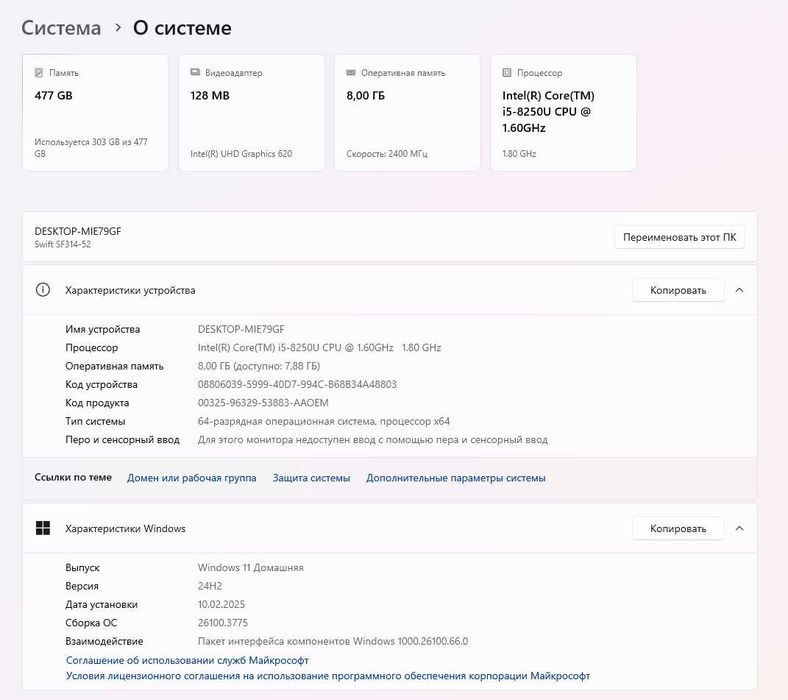Collapse the Характеристики Windows section
This screenshot has height=700, width=788.
pos(739,528)
